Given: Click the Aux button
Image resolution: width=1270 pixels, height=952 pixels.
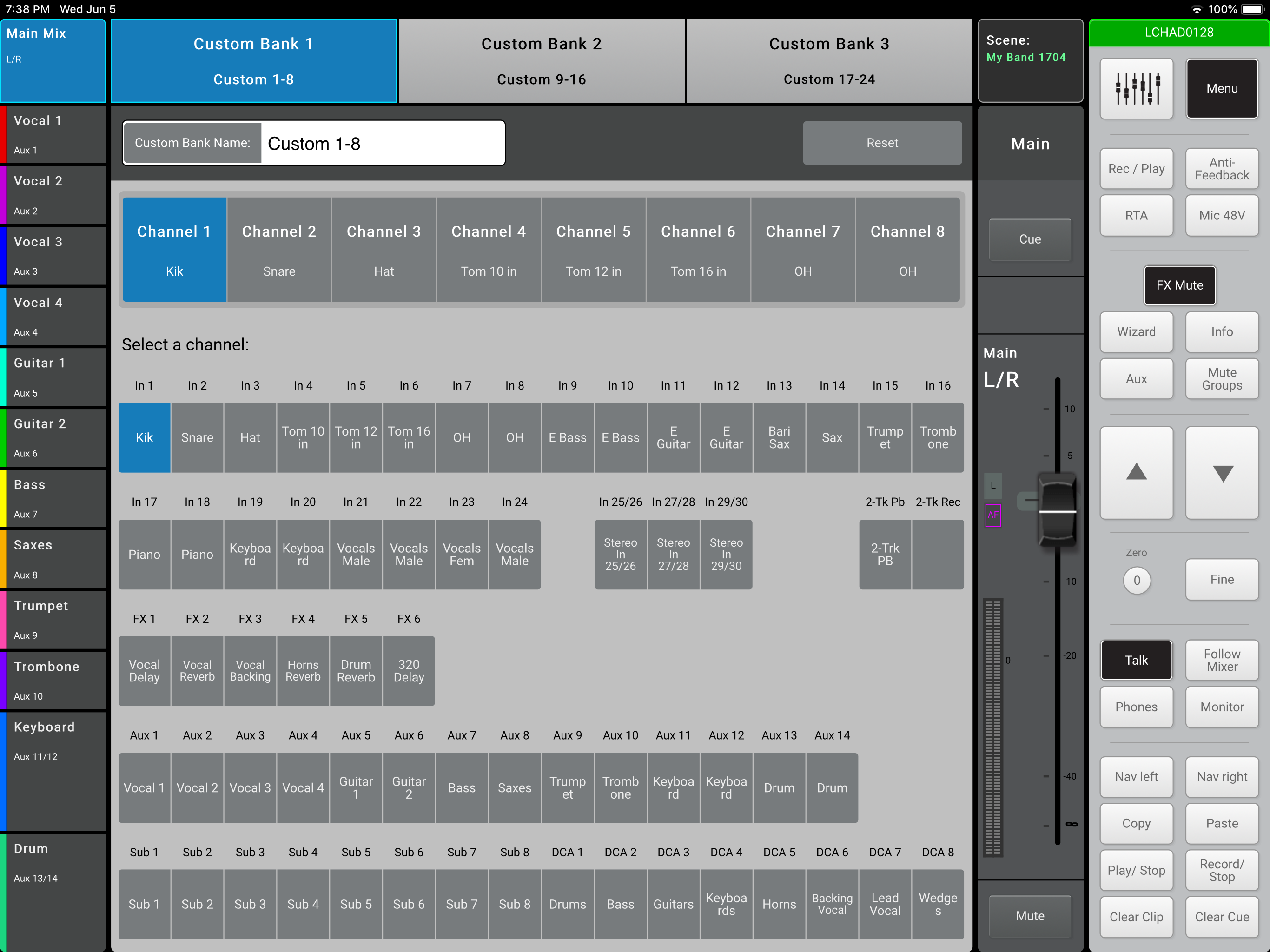Looking at the screenshot, I should click(1136, 379).
